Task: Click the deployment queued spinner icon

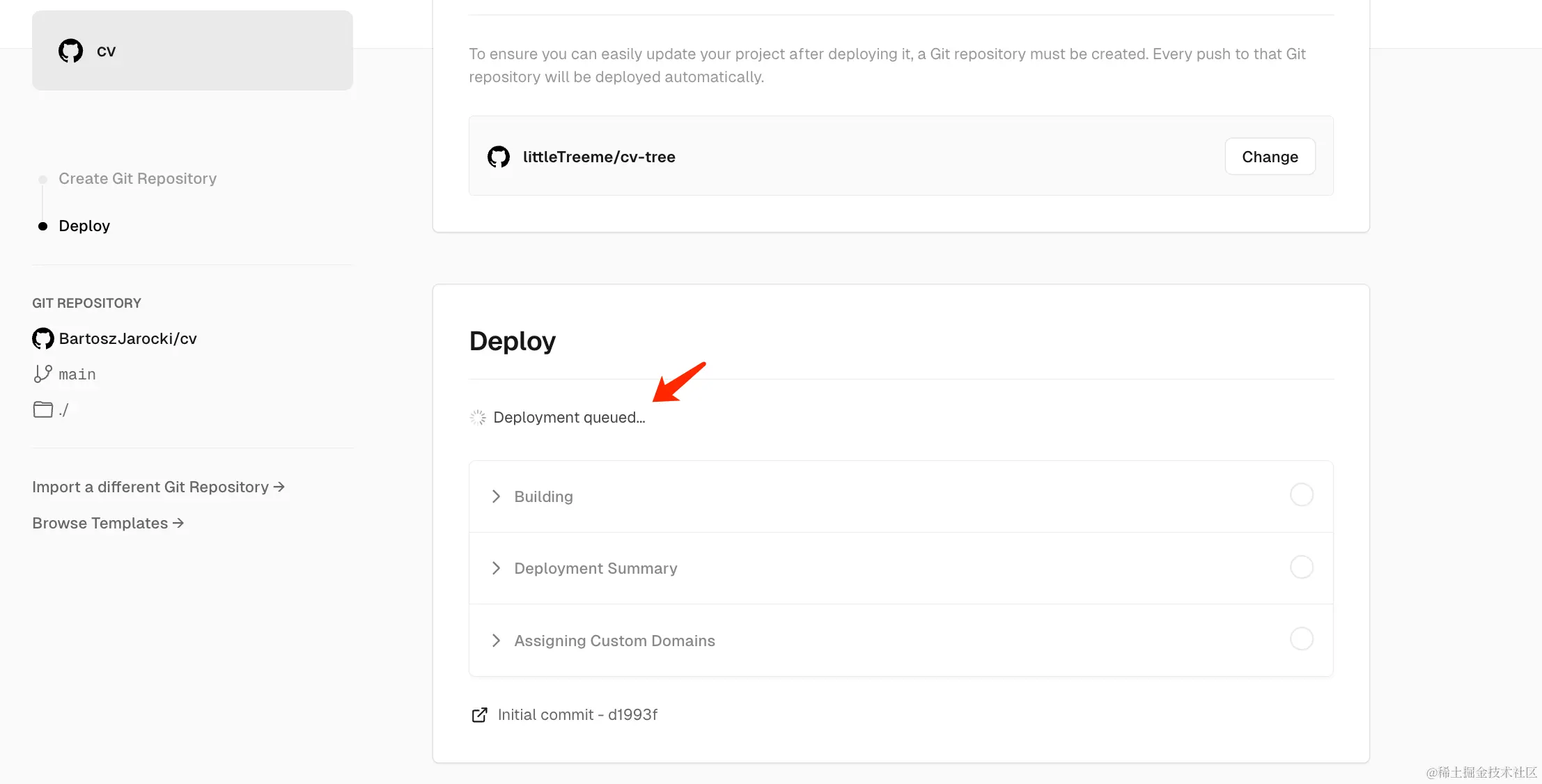Action: pyautogui.click(x=478, y=418)
